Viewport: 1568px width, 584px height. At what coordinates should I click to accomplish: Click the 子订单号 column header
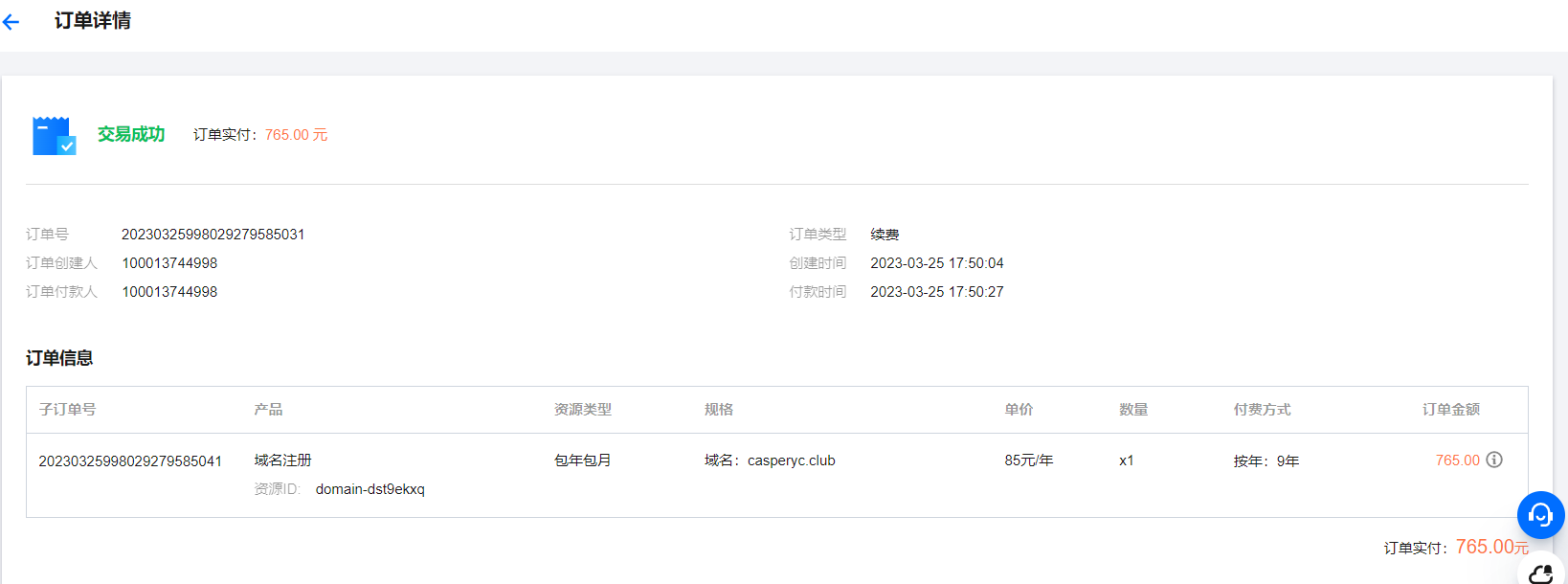[x=67, y=410]
